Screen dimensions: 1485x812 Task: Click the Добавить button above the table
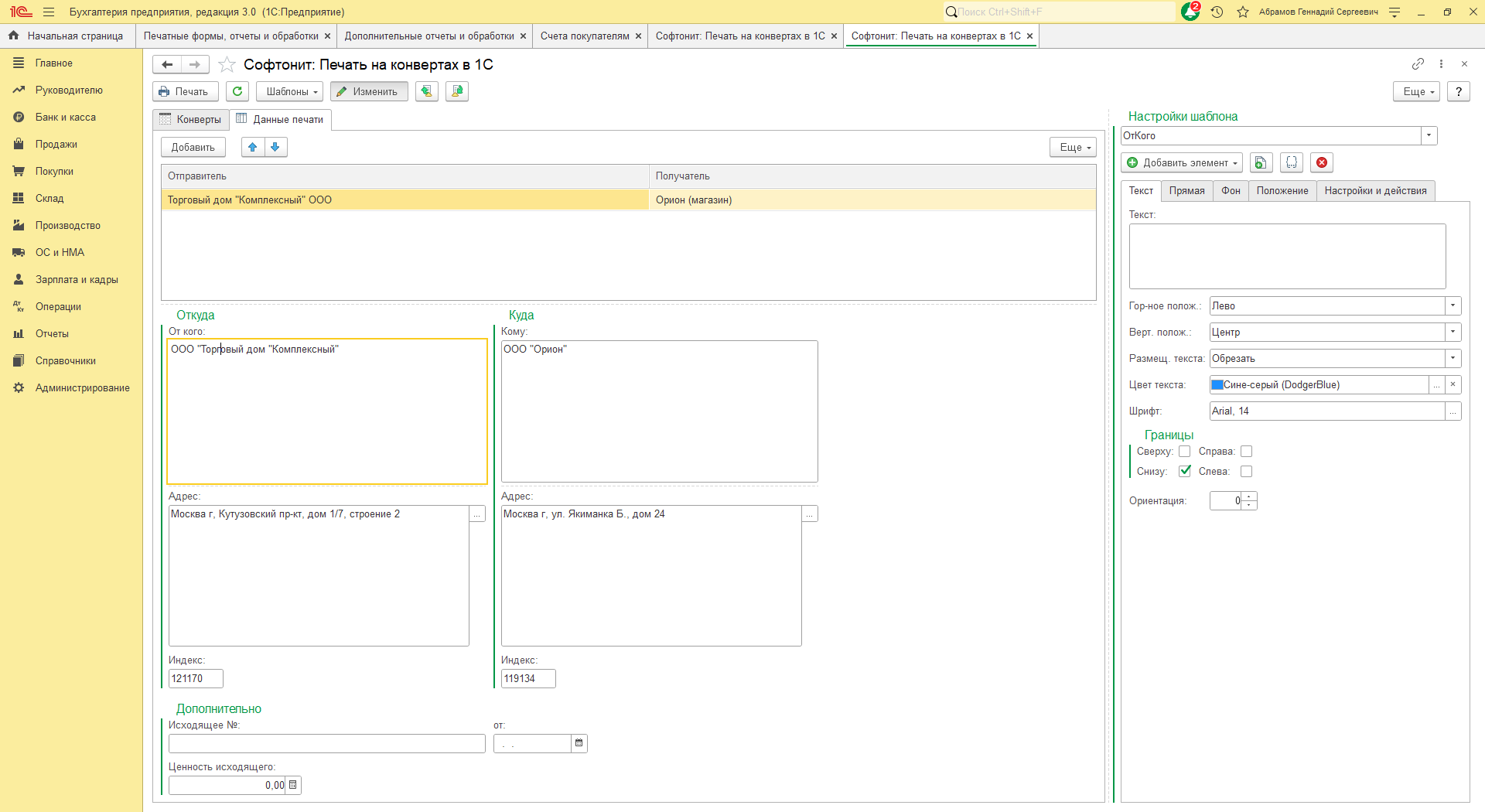tap(193, 147)
